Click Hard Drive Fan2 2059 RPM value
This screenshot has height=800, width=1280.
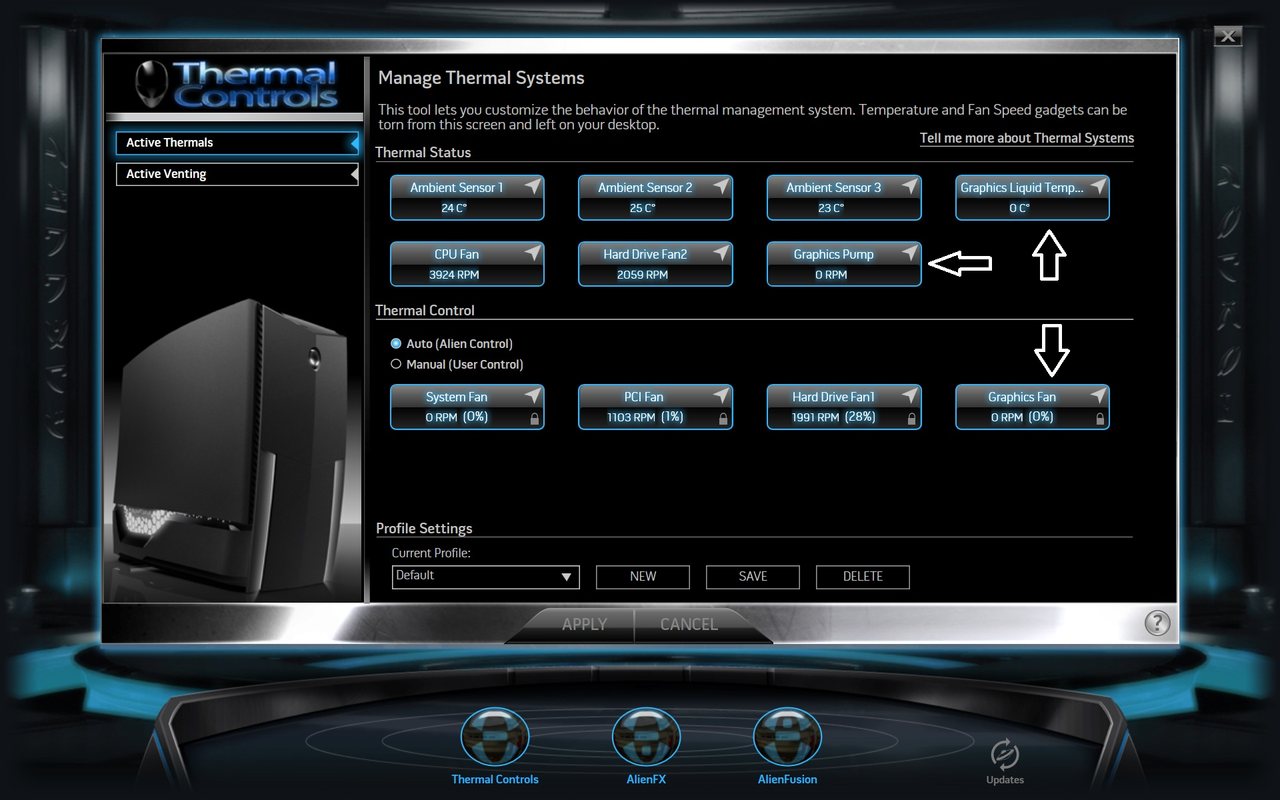click(643, 275)
